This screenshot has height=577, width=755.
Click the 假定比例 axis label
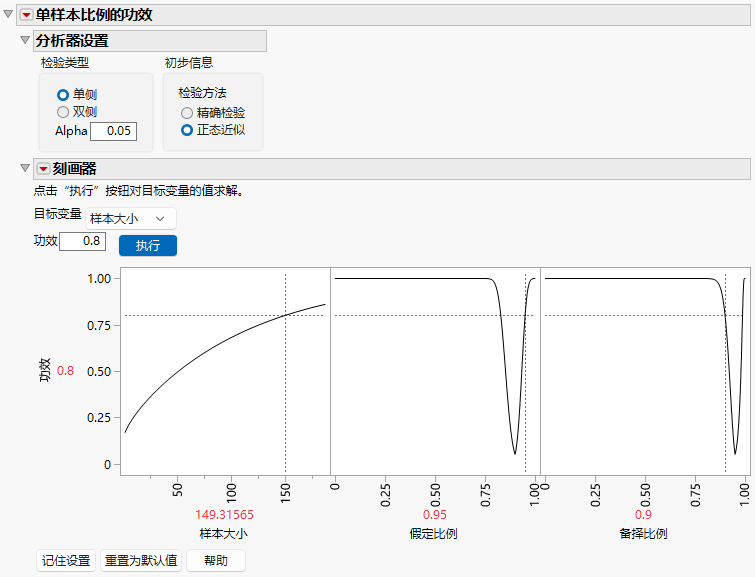pos(434,534)
